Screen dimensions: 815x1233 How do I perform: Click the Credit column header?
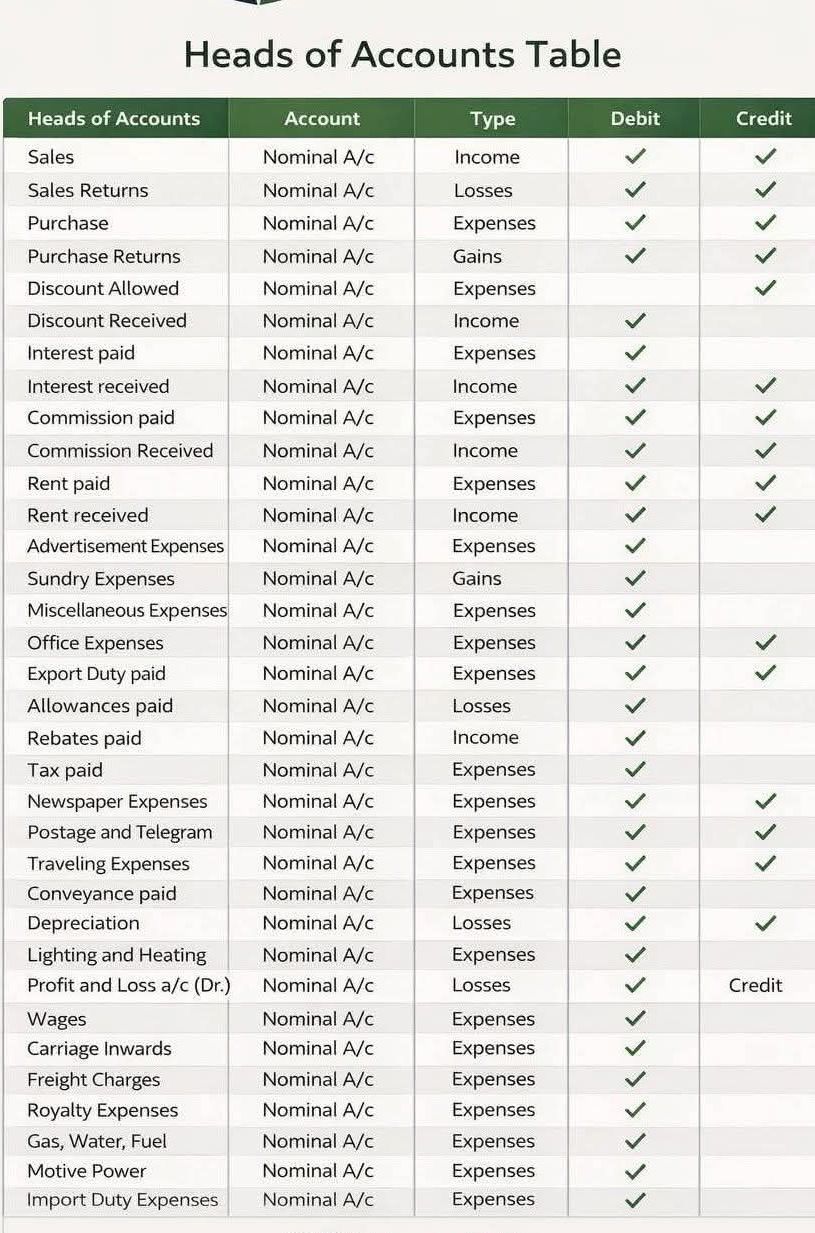(x=764, y=118)
